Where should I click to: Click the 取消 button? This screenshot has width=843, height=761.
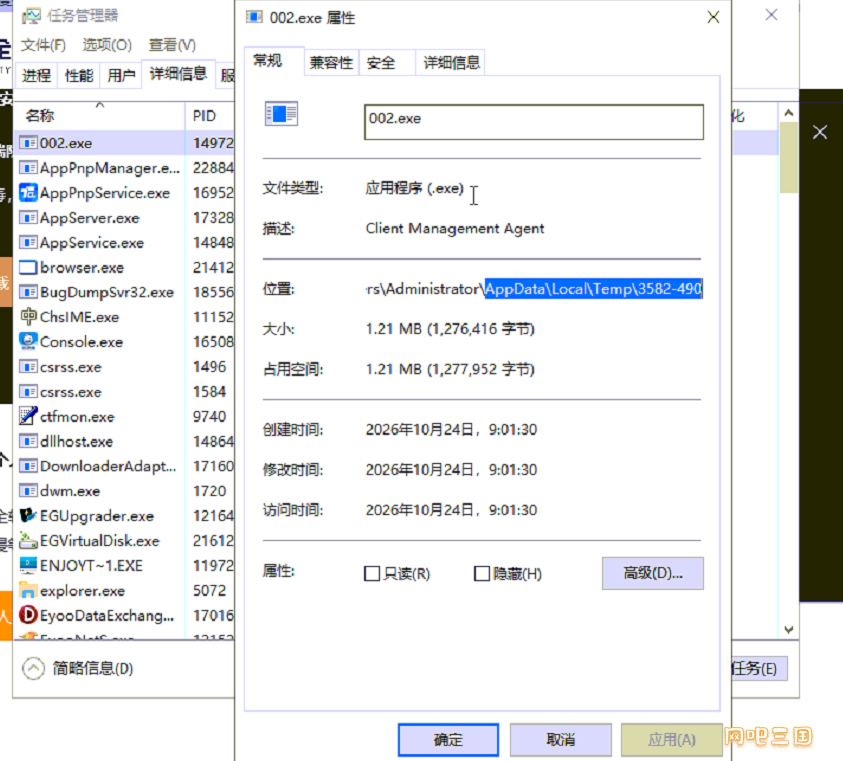click(561, 739)
